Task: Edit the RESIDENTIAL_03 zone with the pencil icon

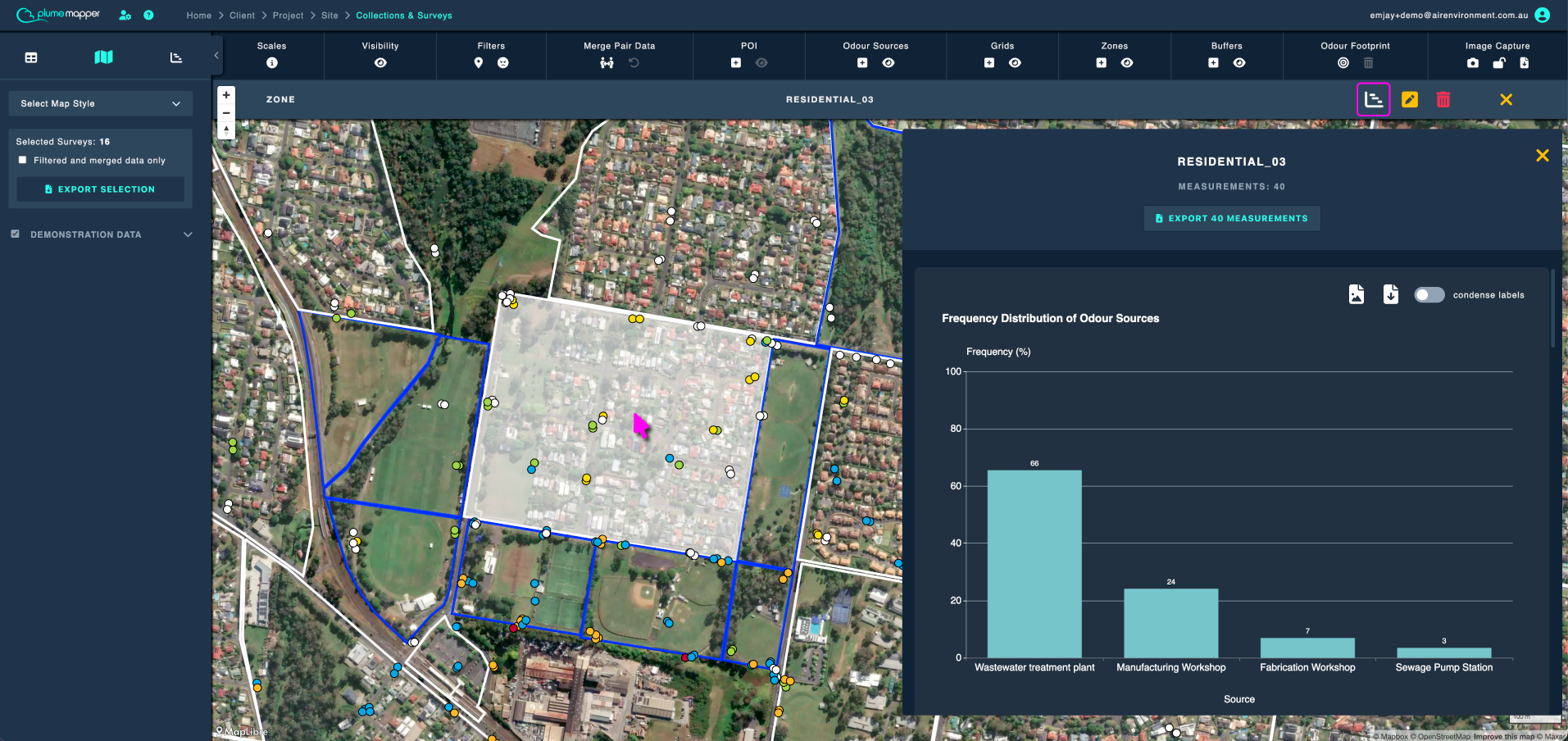Action: [x=1410, y=99]
